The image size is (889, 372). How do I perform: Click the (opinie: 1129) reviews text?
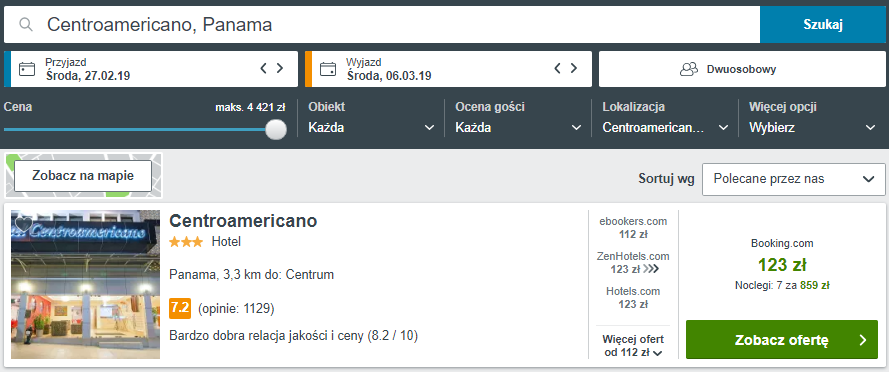pyautogui.click(x=236, y=309)
